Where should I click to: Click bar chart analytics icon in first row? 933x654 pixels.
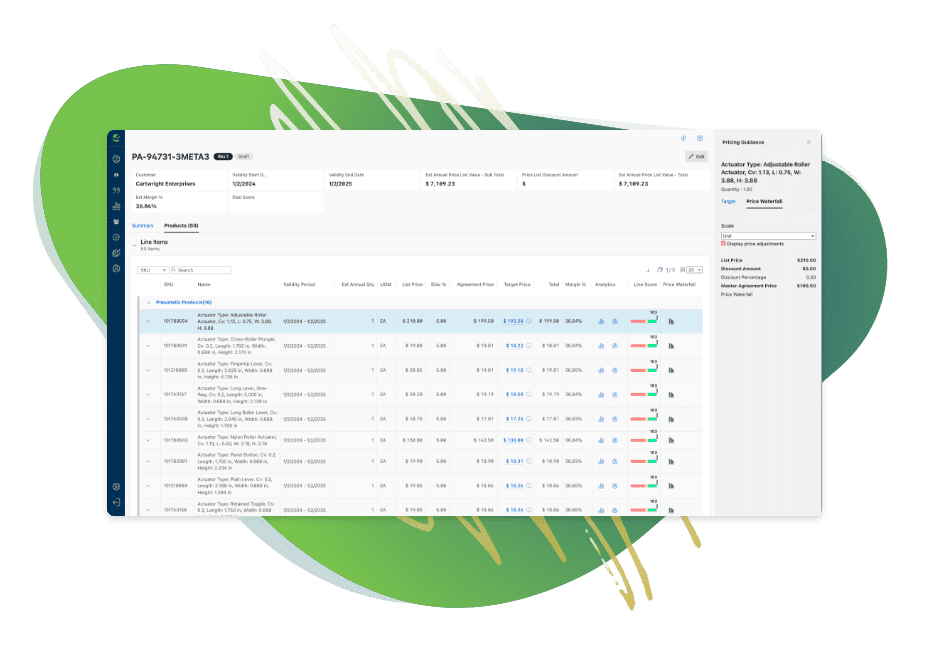(601, 321)
